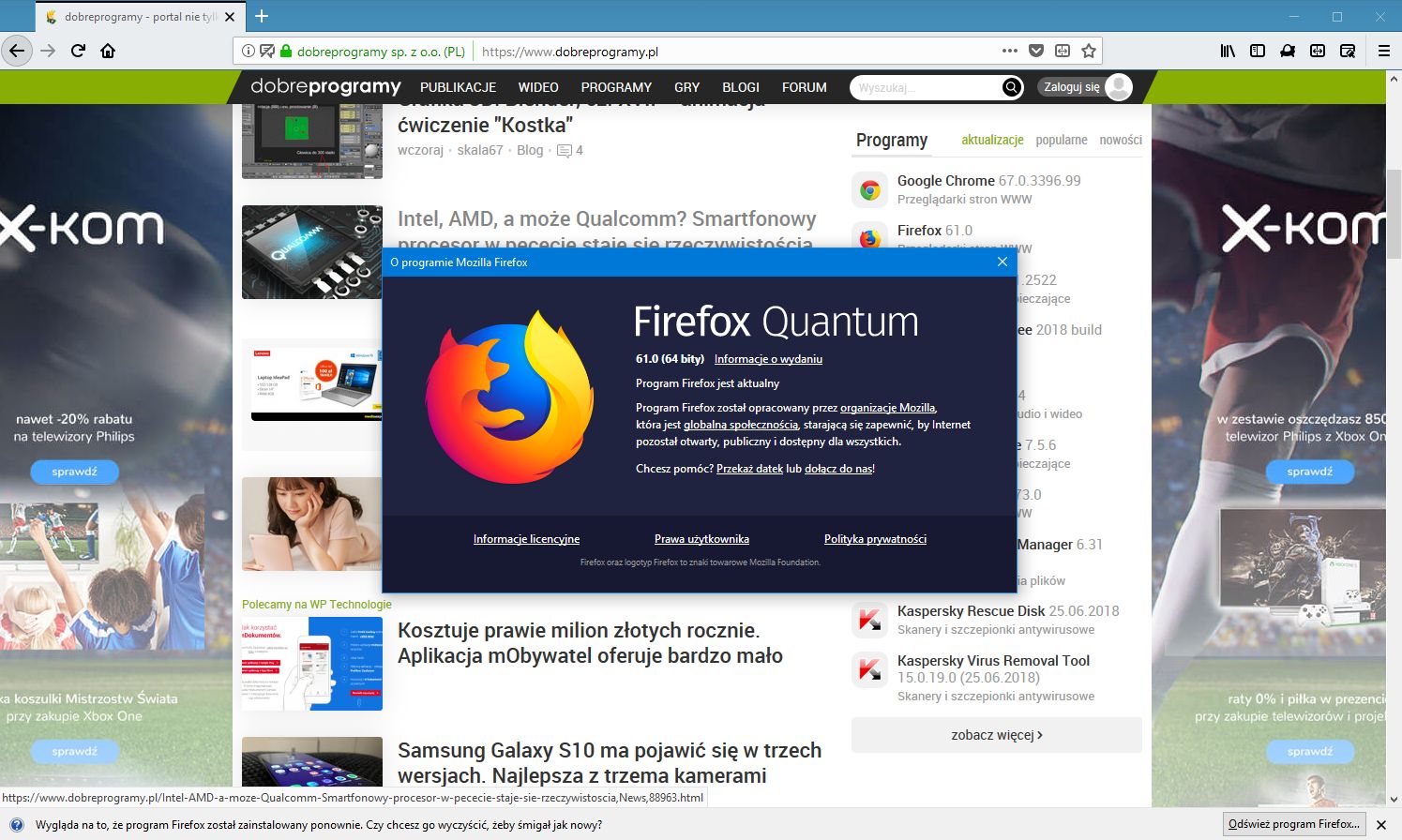Show site information icon in address bar
The width and height of the screenshot is (1402, 840).
(x=249, y=52)
